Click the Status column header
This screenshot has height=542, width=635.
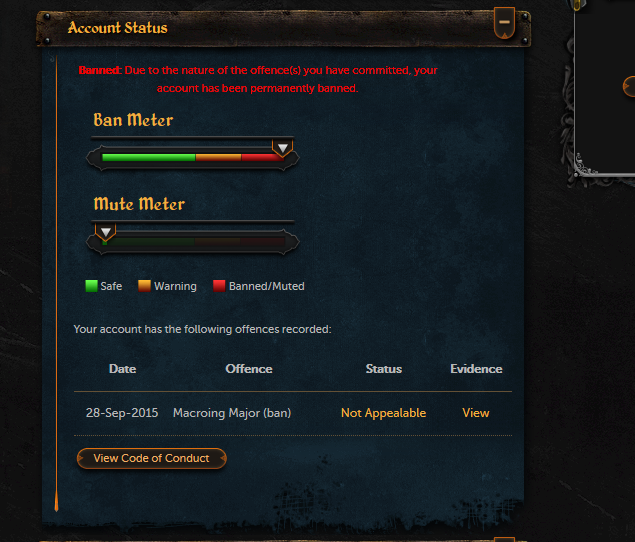point(384,369)
